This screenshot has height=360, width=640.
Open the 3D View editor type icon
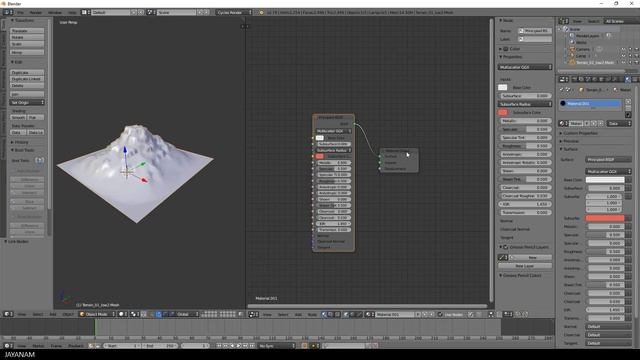(7, 314)
